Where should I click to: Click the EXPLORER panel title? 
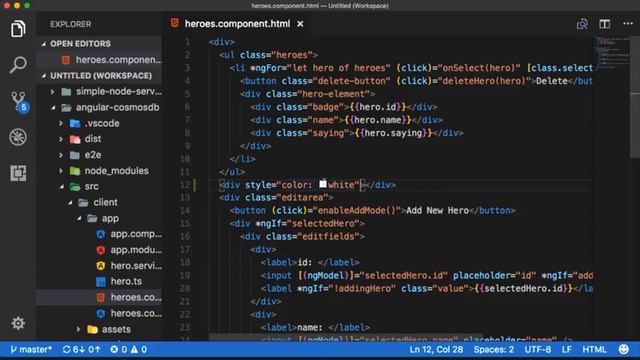tap(71, 24)
